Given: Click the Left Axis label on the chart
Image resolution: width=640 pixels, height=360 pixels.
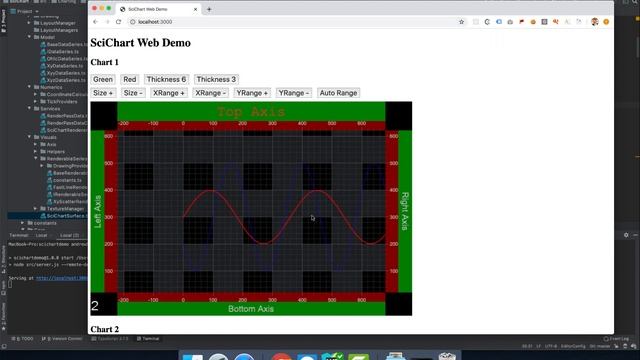Looking at the screenshot, I should [x=98, y=211].
